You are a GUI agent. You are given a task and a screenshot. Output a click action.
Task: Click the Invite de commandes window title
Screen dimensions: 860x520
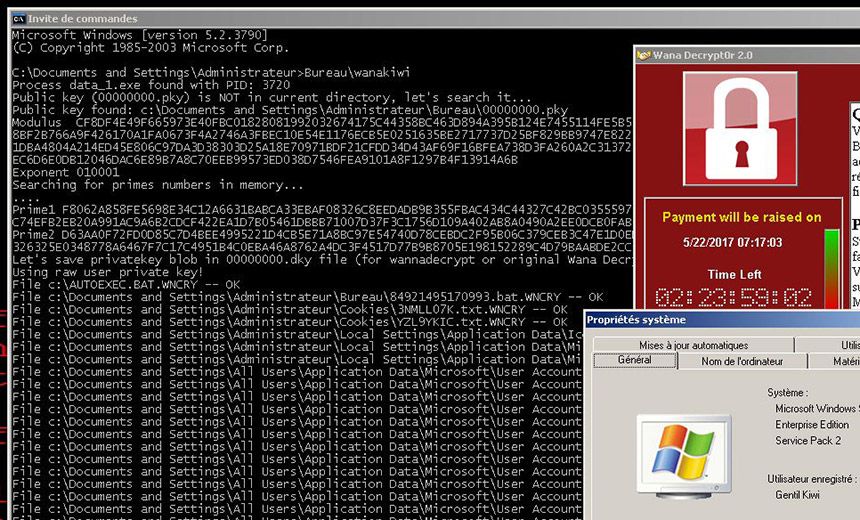pyautogui.click(x=82, y=19)
